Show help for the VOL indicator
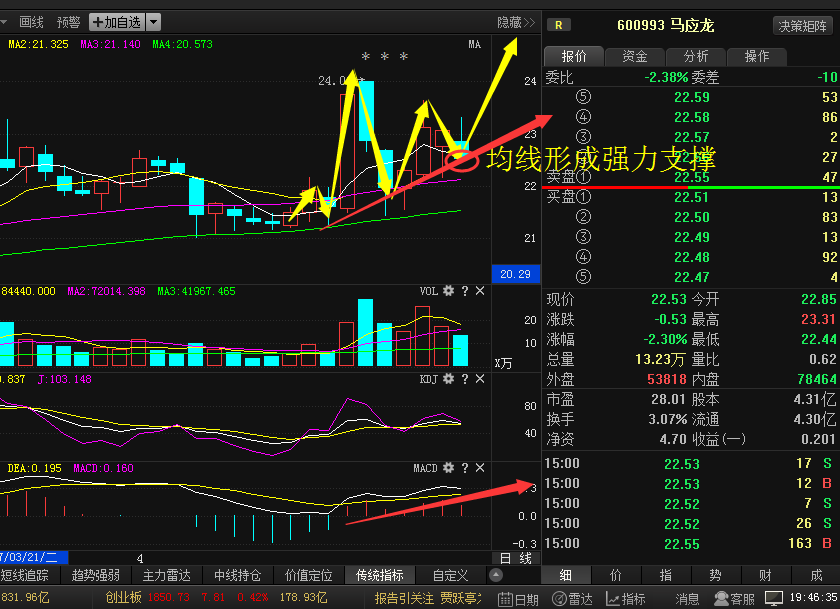This screenshot has height=609, width=840. [x=465, y=291]
